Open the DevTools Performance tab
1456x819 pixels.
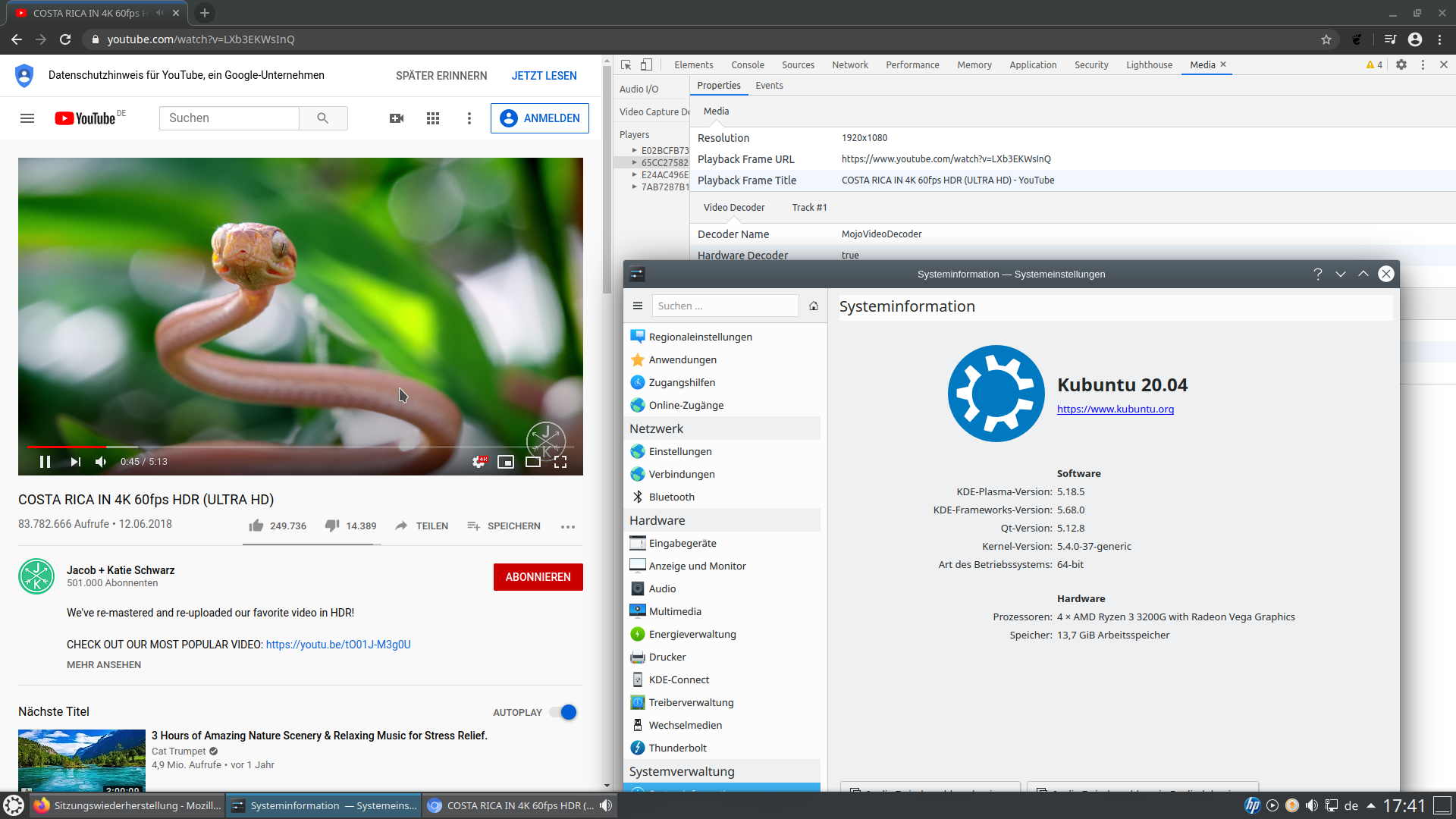click(x=912, y=65)
